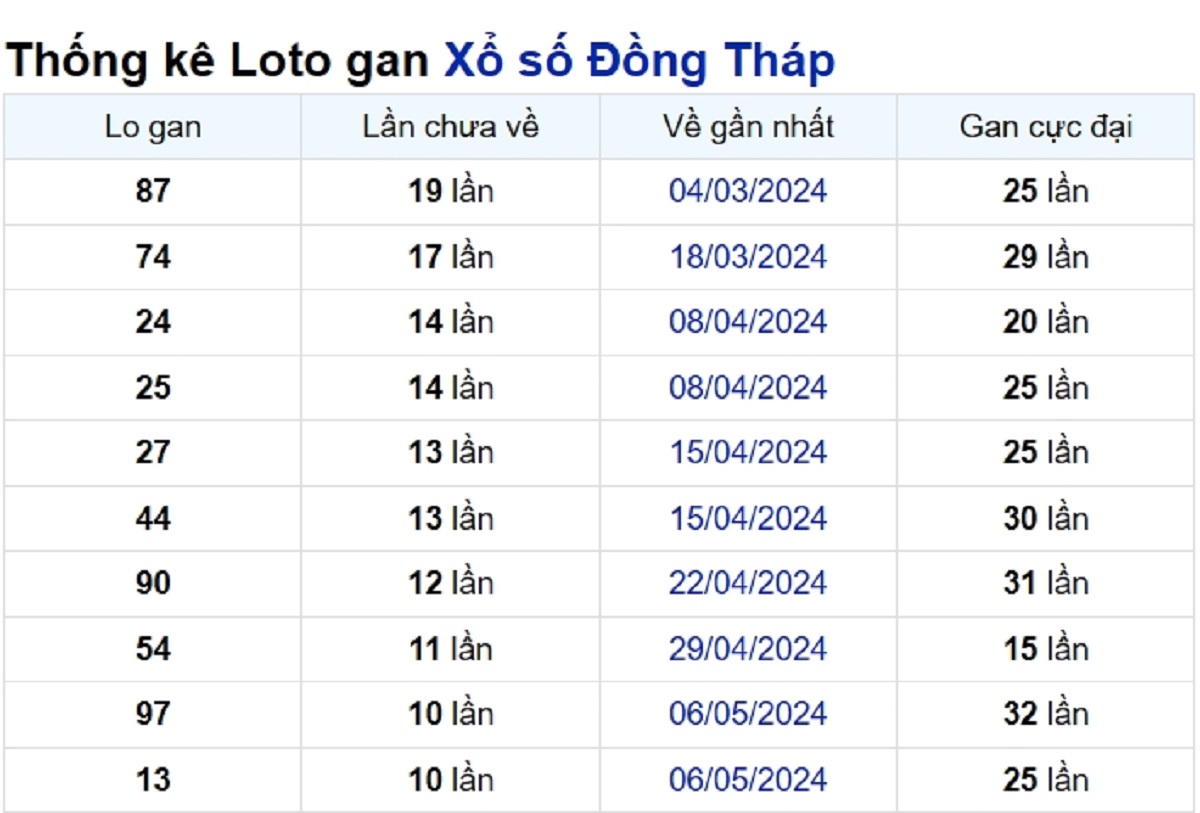
Task: Open the Xổ số Đồng Tháp title link
Action: tap(639, 62)
